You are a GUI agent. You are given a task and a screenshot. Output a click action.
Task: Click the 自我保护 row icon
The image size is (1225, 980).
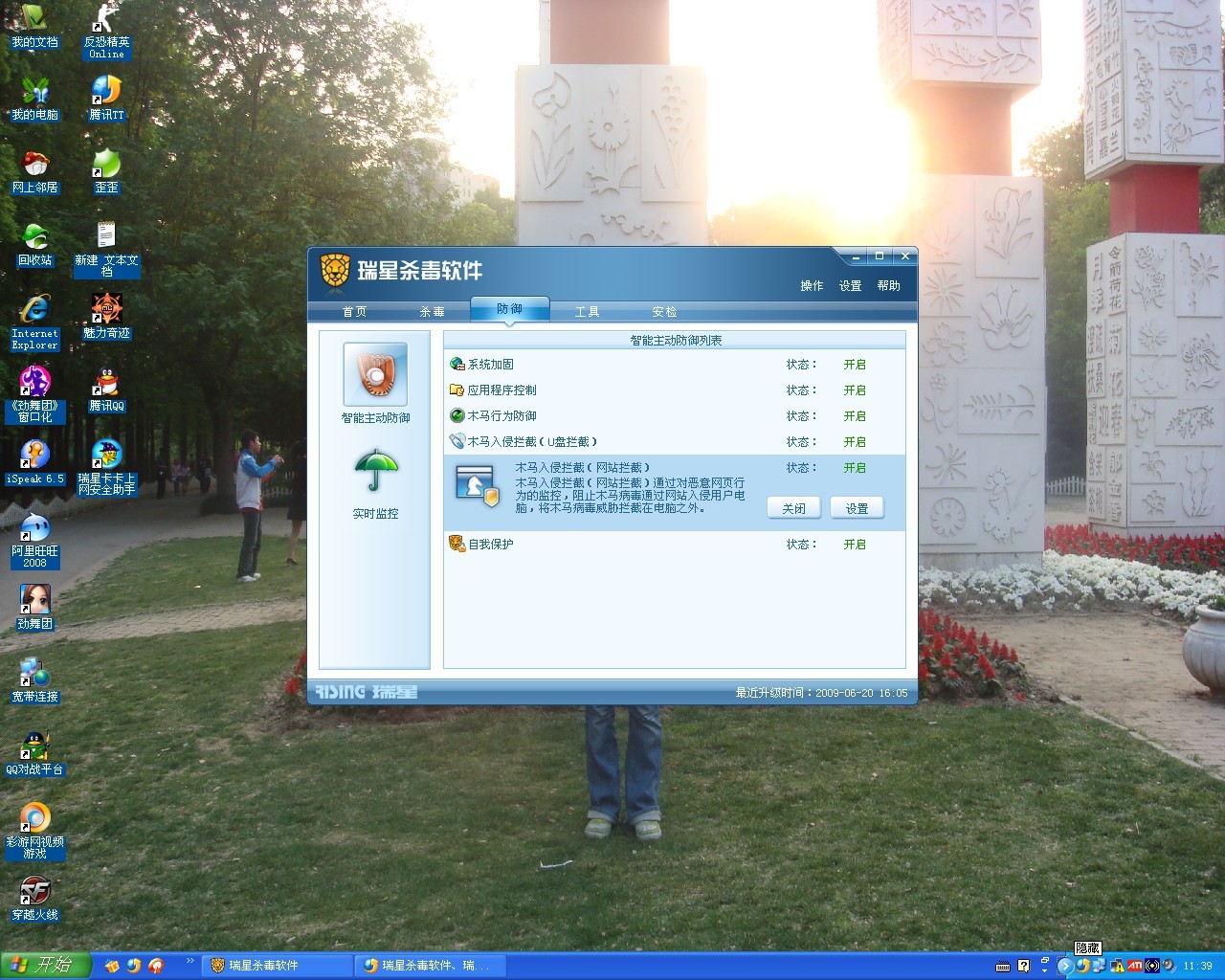coord(457,545)
